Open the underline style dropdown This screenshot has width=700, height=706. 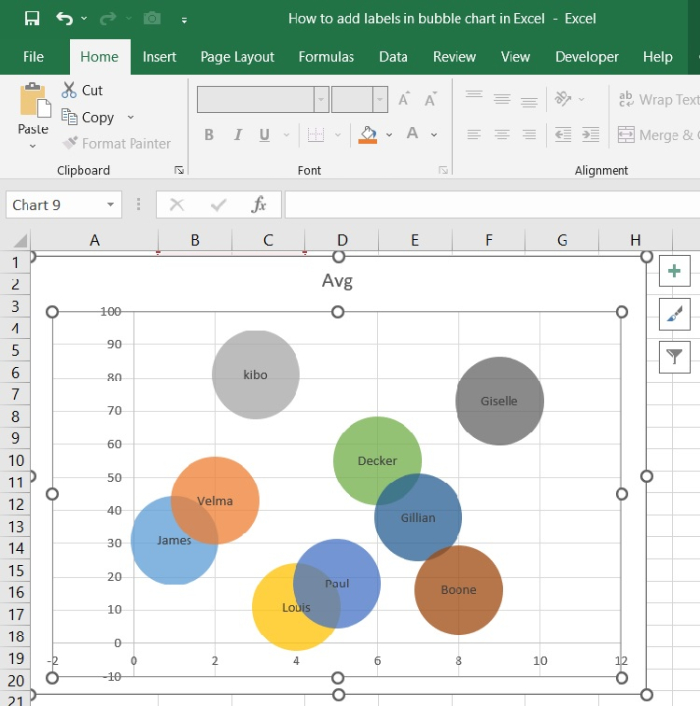tap(286, 135)
